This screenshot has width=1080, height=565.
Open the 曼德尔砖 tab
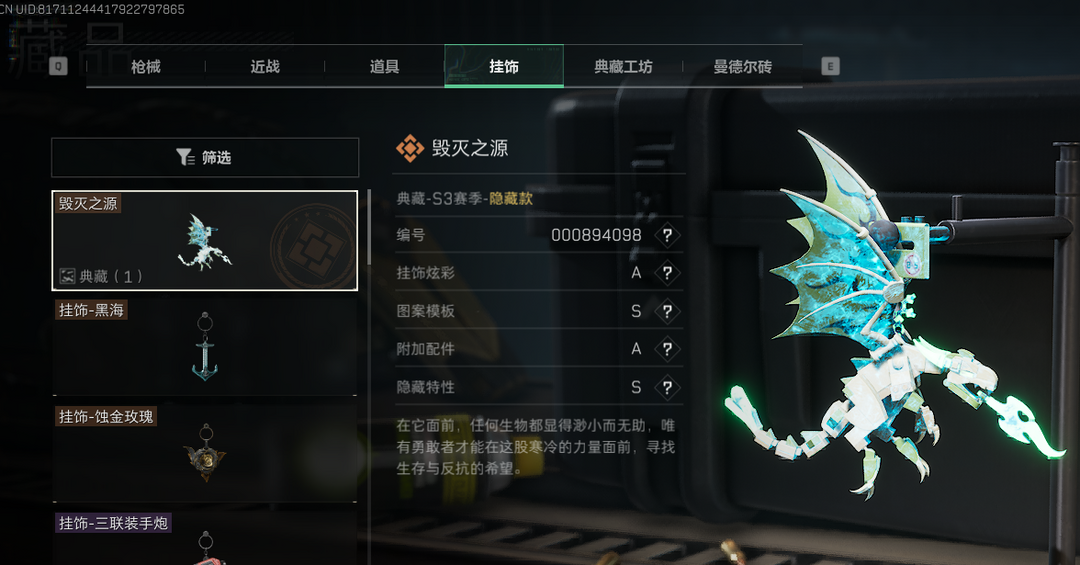tap(742, 66)
